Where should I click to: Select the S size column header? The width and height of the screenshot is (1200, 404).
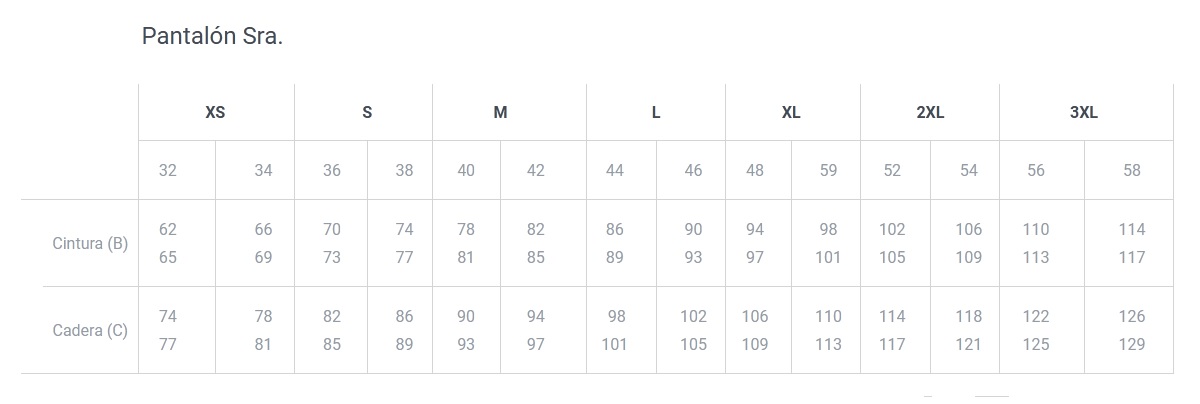[x=367, y=113]
